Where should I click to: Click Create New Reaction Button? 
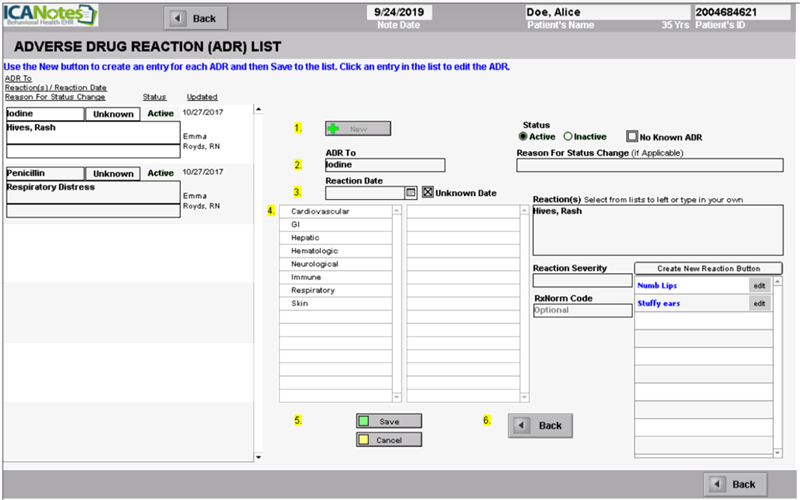[x=708, y=268]
